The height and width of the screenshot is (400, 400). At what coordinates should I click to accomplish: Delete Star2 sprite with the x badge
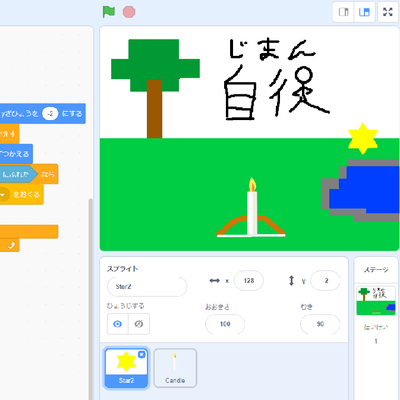point(142,354)
